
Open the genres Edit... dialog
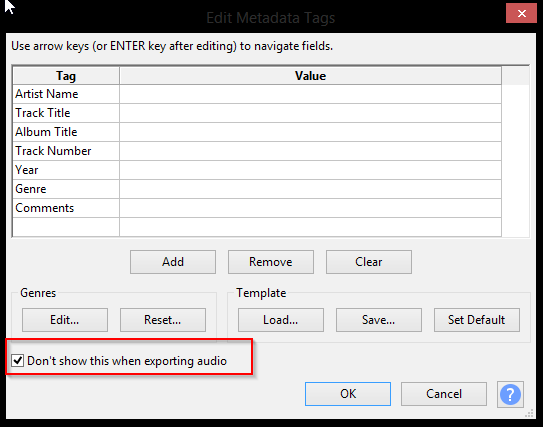pos(65,320)
